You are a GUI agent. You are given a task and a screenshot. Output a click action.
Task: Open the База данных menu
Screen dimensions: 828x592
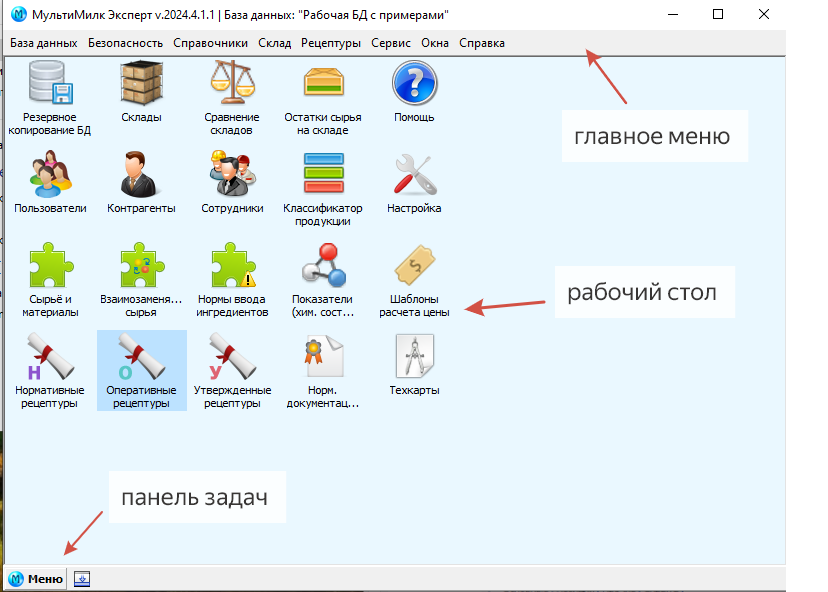(43, 43)
